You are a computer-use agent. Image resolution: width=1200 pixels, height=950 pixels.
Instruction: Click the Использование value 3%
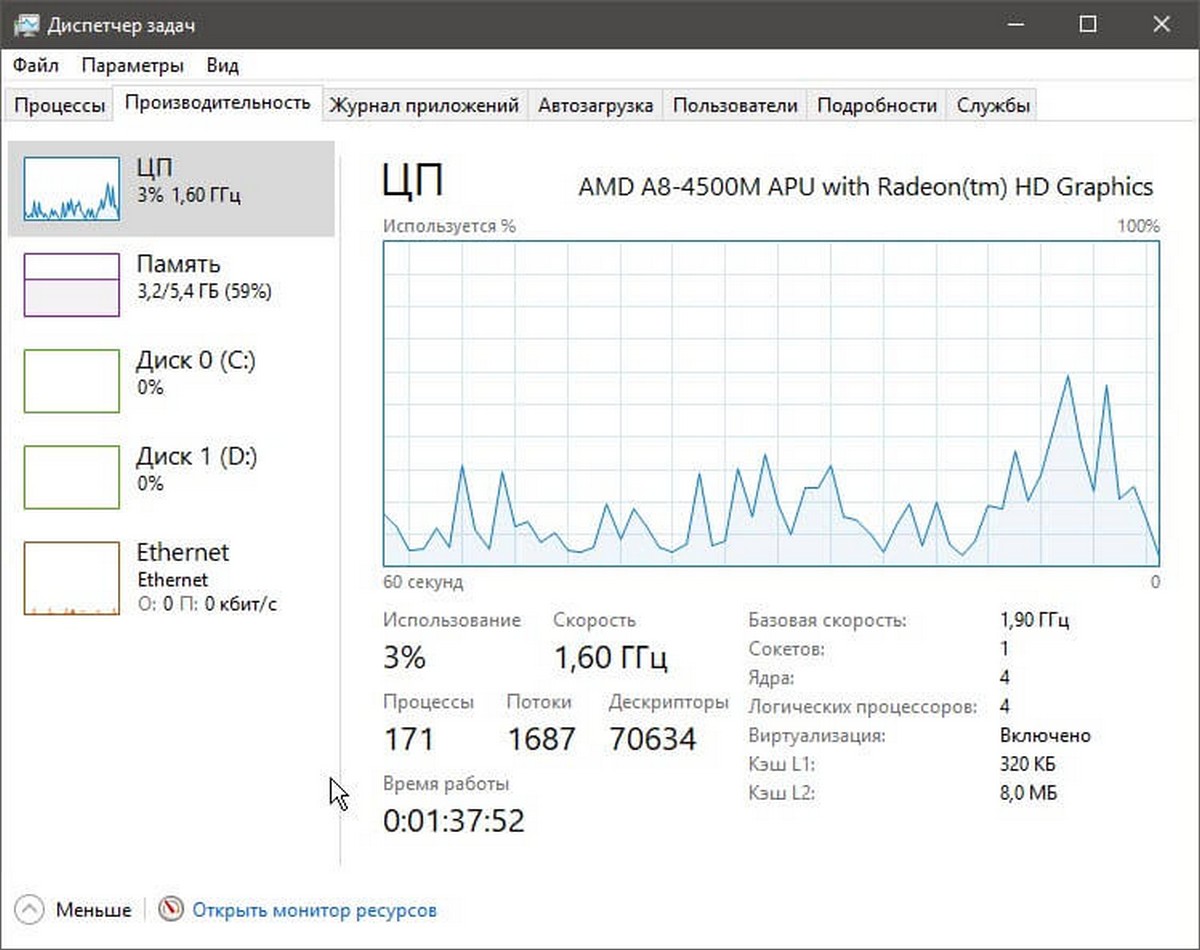pos(404,658)
